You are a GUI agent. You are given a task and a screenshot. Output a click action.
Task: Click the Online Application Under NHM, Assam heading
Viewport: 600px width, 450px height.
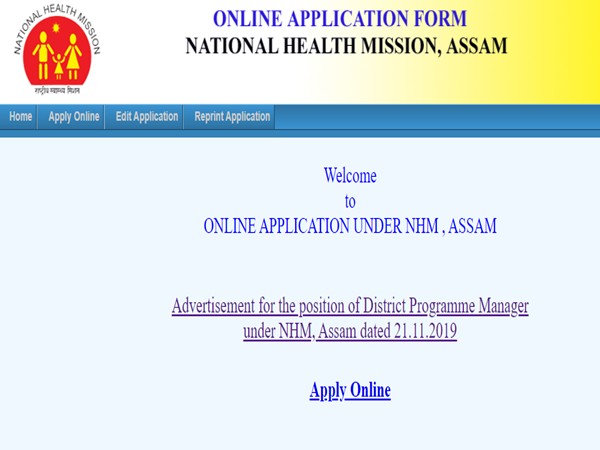(x=350, y=226)
